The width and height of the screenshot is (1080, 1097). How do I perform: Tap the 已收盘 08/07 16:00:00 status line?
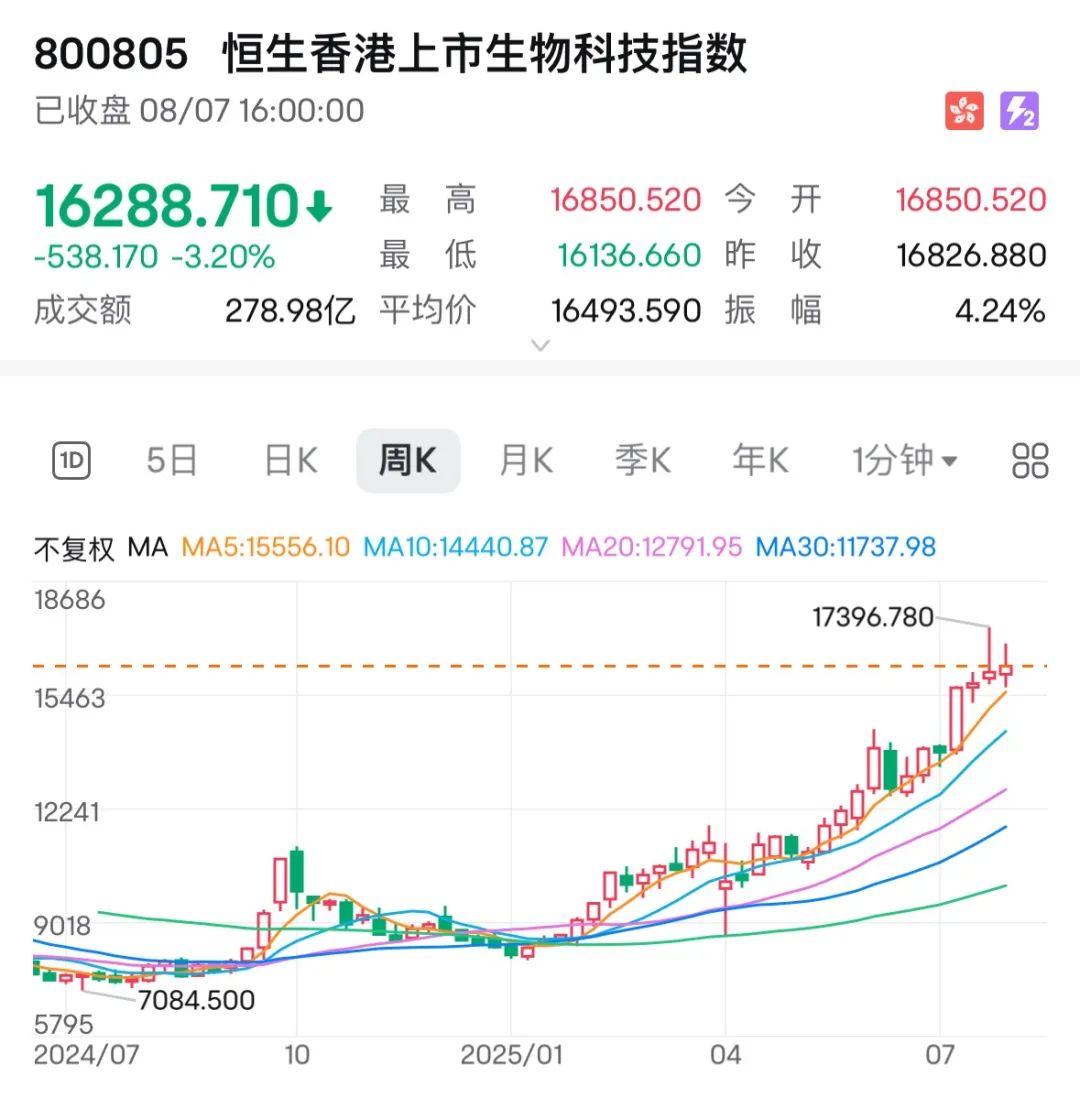click(199, 111)
